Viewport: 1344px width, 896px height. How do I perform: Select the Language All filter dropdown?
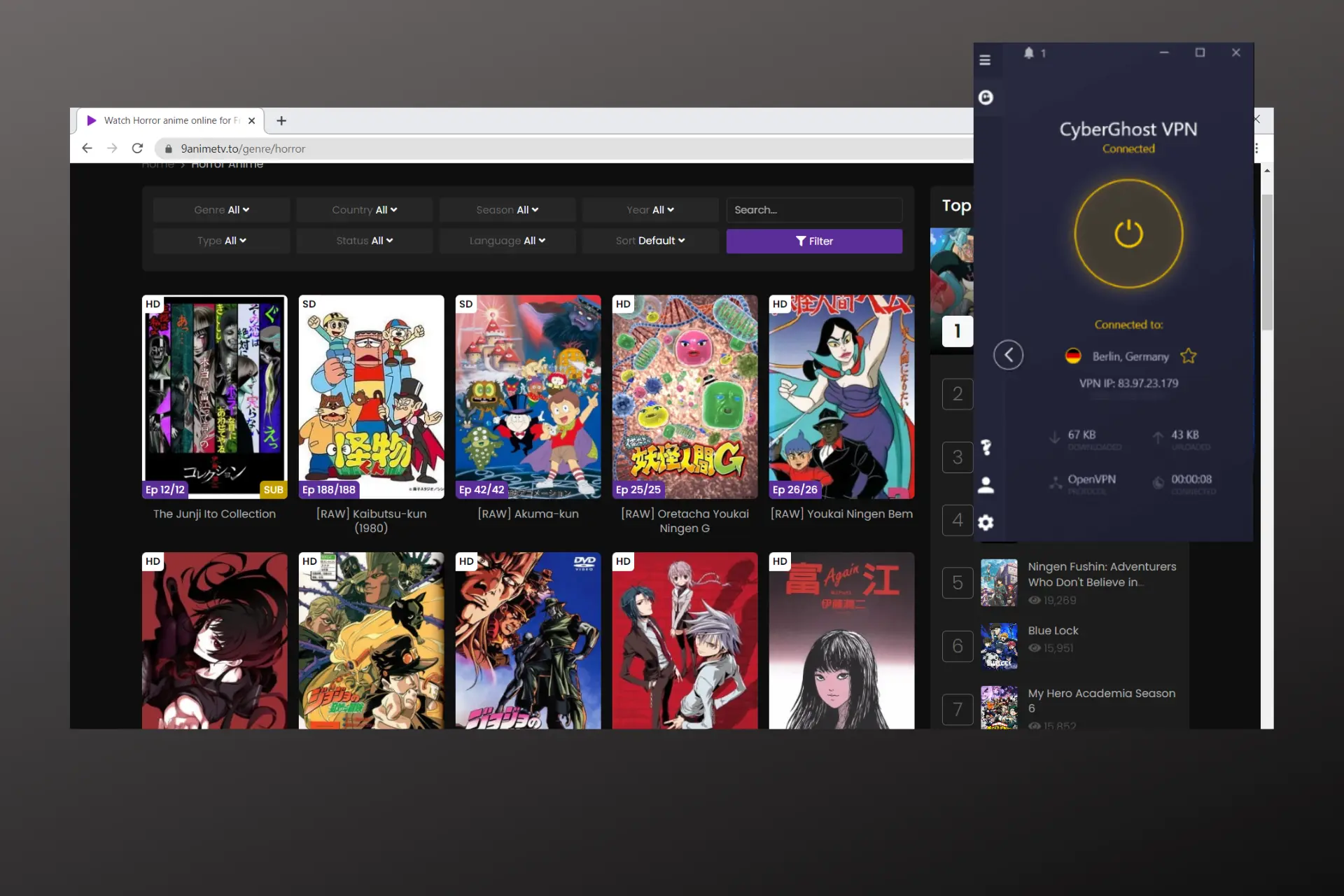[x=507, y=240]
